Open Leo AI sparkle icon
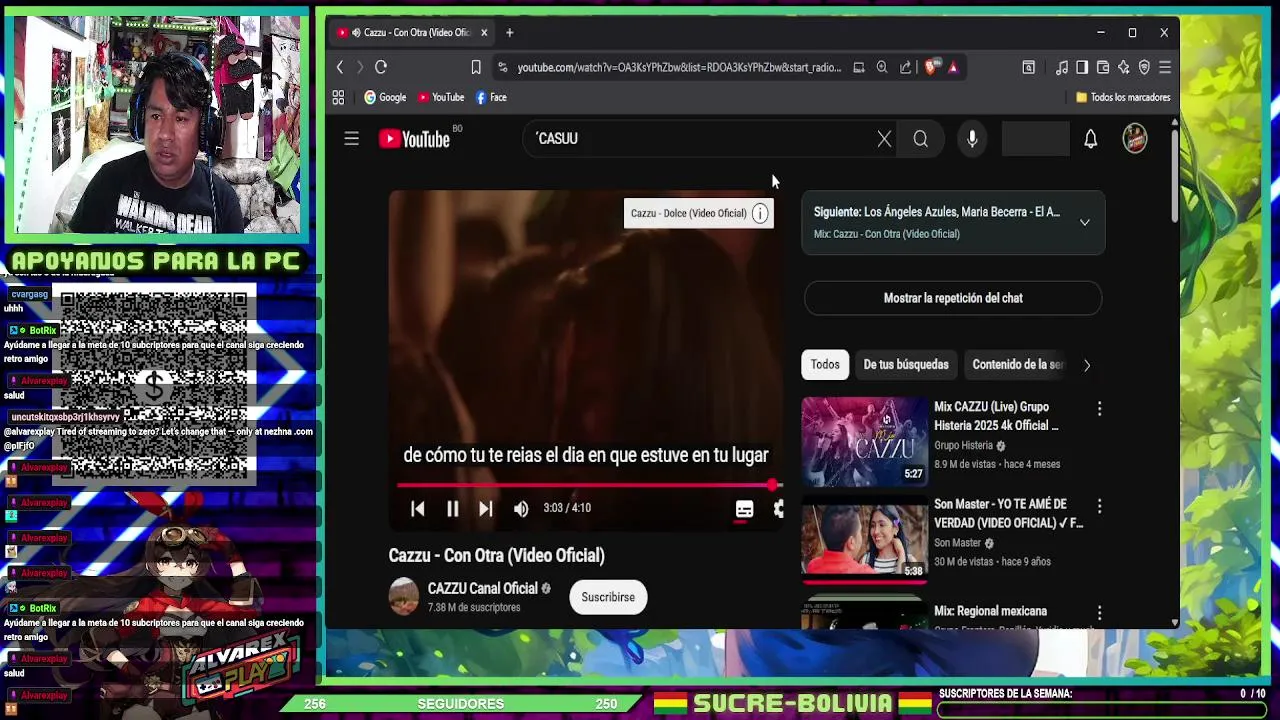The height and width of the screenshot is (720, 1280). pos(1124,67)
